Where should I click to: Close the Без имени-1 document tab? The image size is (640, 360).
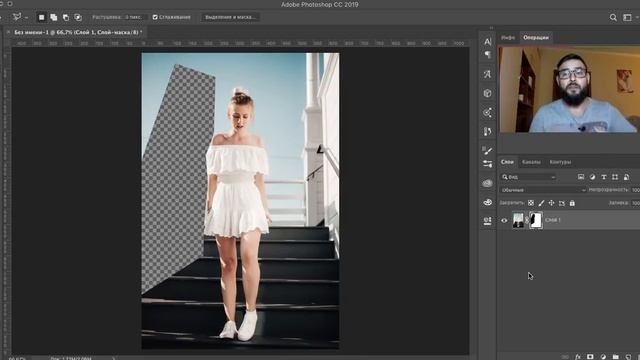tap(8, 32)
